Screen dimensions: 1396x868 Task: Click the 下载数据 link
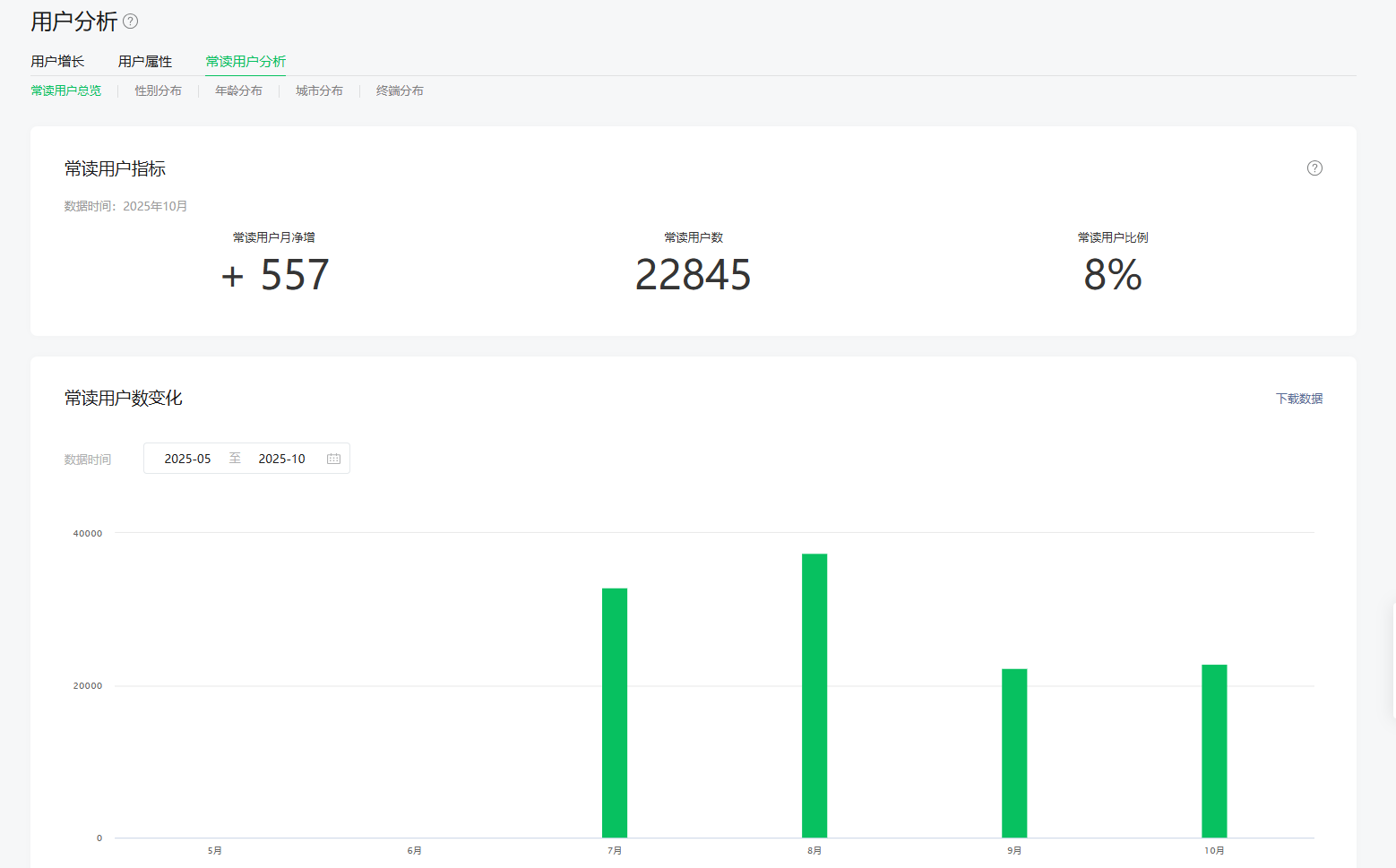pyautogui.click(x=1298, y=399)
